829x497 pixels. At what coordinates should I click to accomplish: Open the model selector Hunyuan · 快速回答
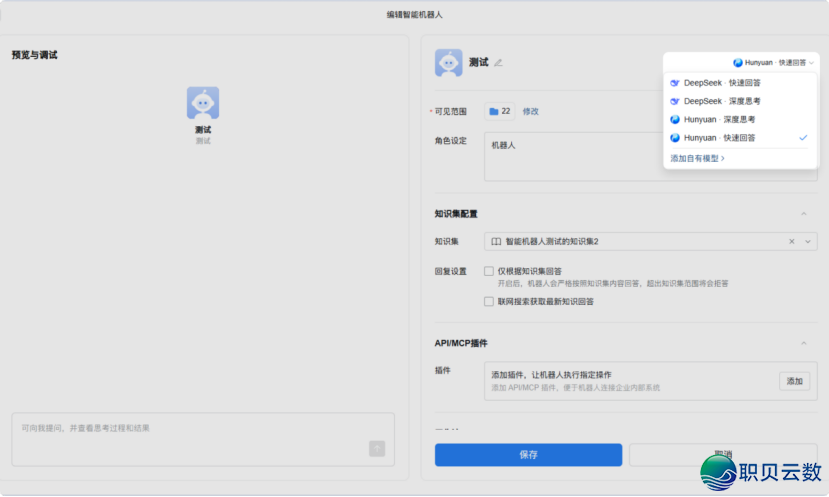pos(773,63)
